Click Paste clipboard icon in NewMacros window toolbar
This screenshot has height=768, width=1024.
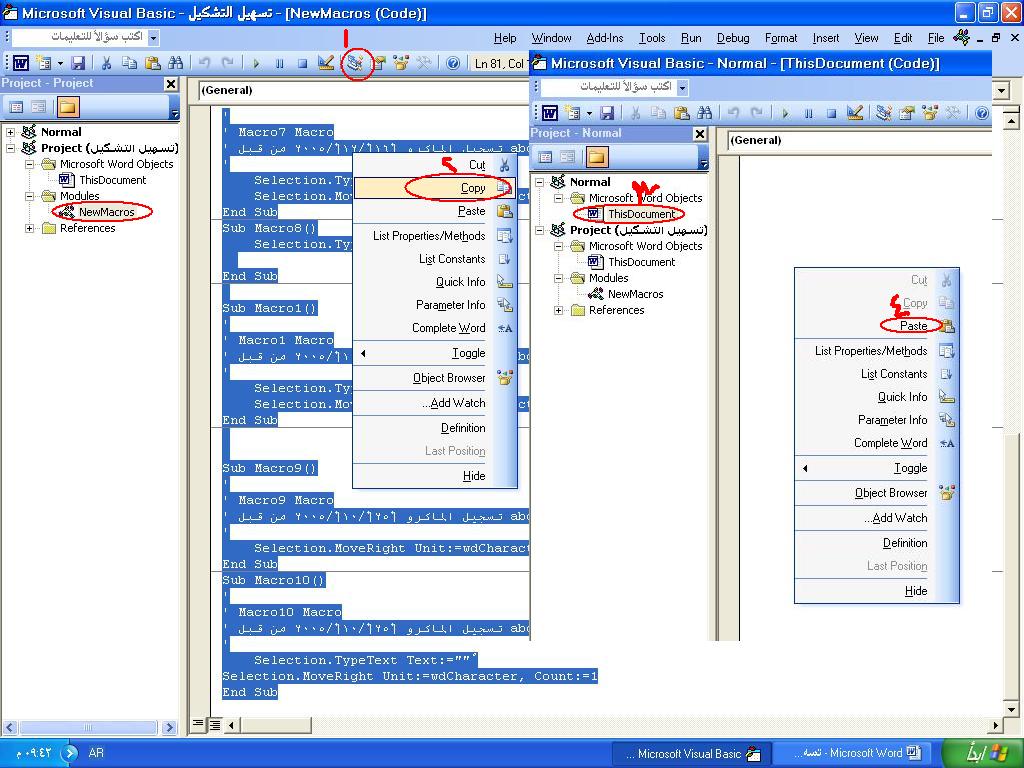tap(153, 63)
